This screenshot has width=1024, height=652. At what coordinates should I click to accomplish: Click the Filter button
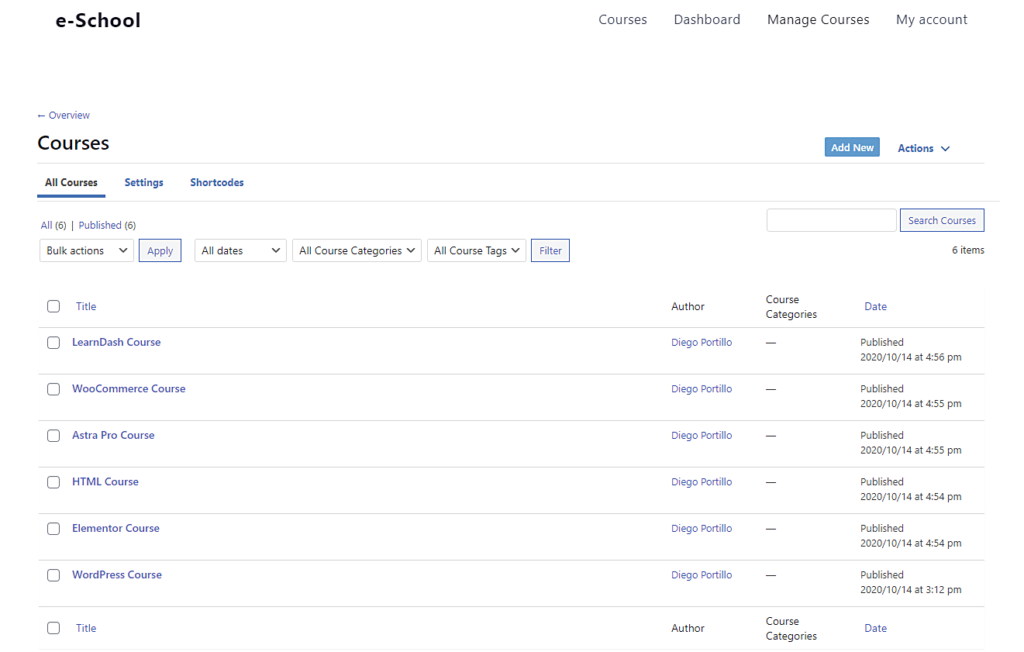point(551,250)
